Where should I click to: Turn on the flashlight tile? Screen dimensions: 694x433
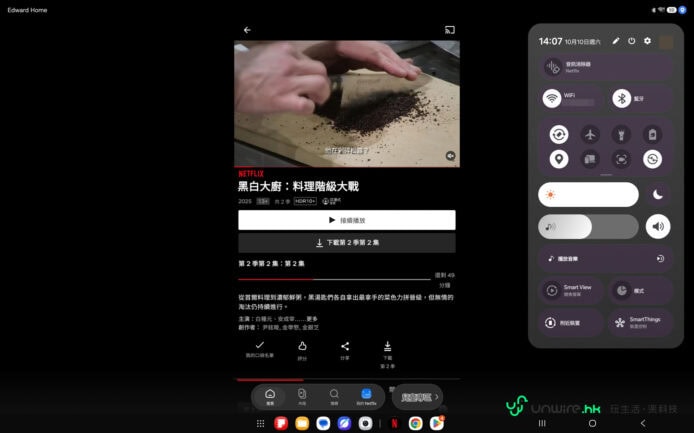(621, 134)
